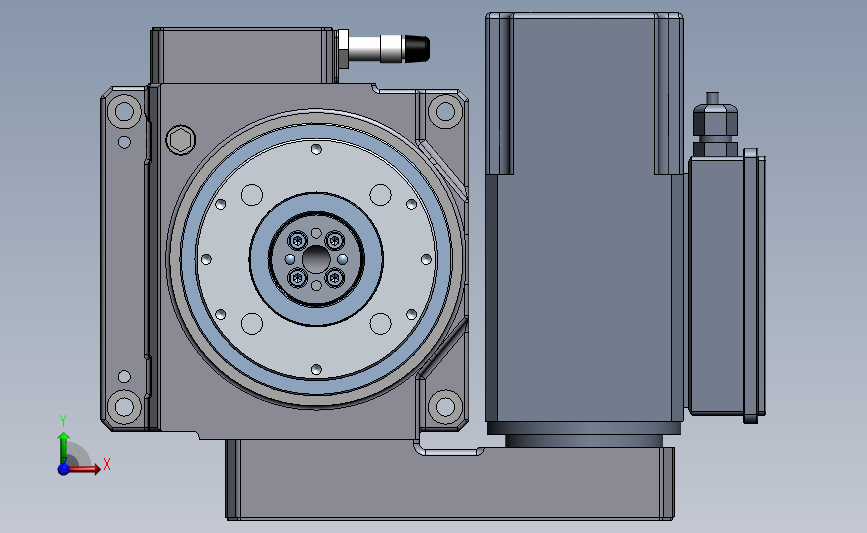Image resolution: width=867 pixels, height=533 pixels.
Task: Select the center bore of the rotary table
Action: tap(316, 259)
